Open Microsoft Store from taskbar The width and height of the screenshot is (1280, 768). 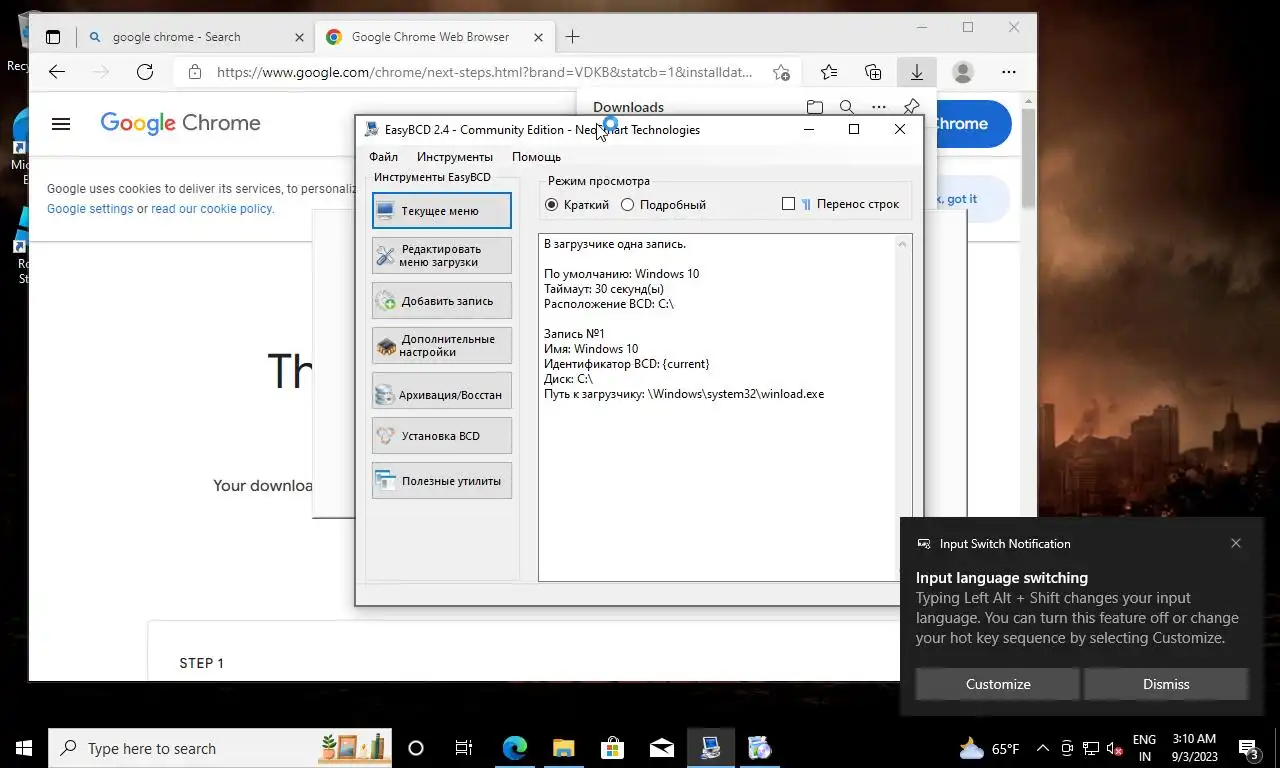click(x=612, y=748)
